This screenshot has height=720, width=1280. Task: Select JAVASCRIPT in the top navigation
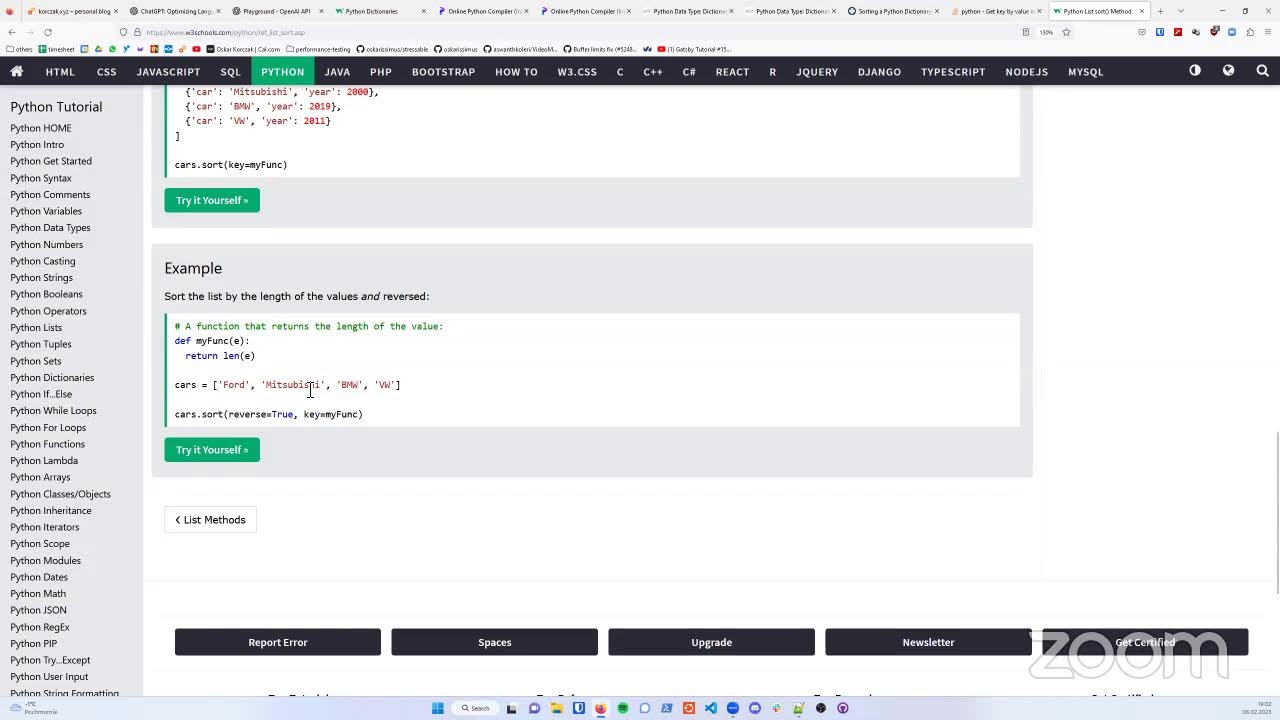(168, 71)
